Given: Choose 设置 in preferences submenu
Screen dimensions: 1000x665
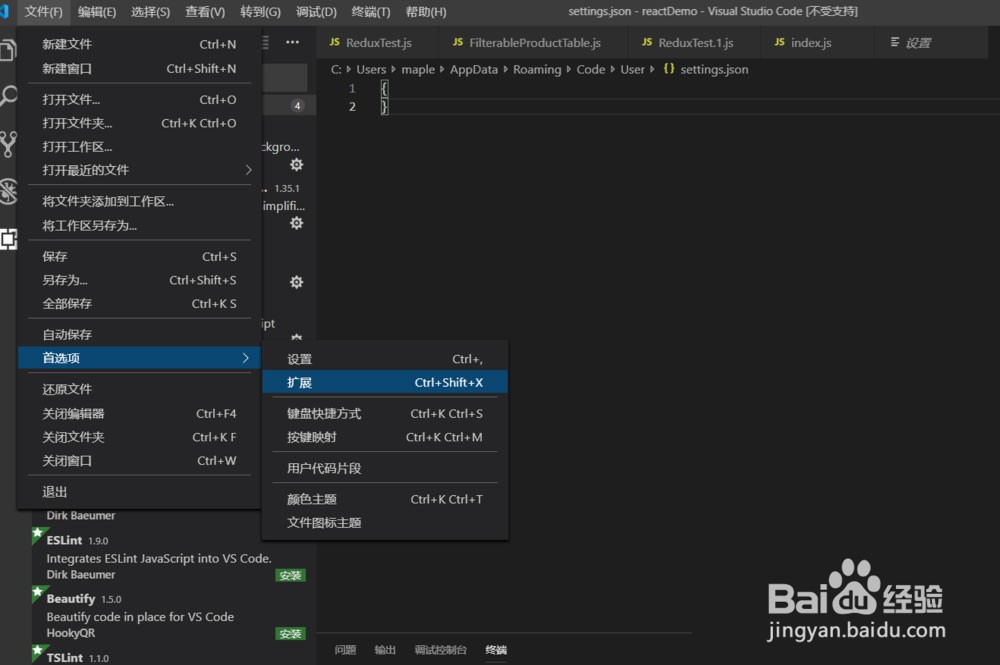Looking at the screenshot, I should point(385,360).
